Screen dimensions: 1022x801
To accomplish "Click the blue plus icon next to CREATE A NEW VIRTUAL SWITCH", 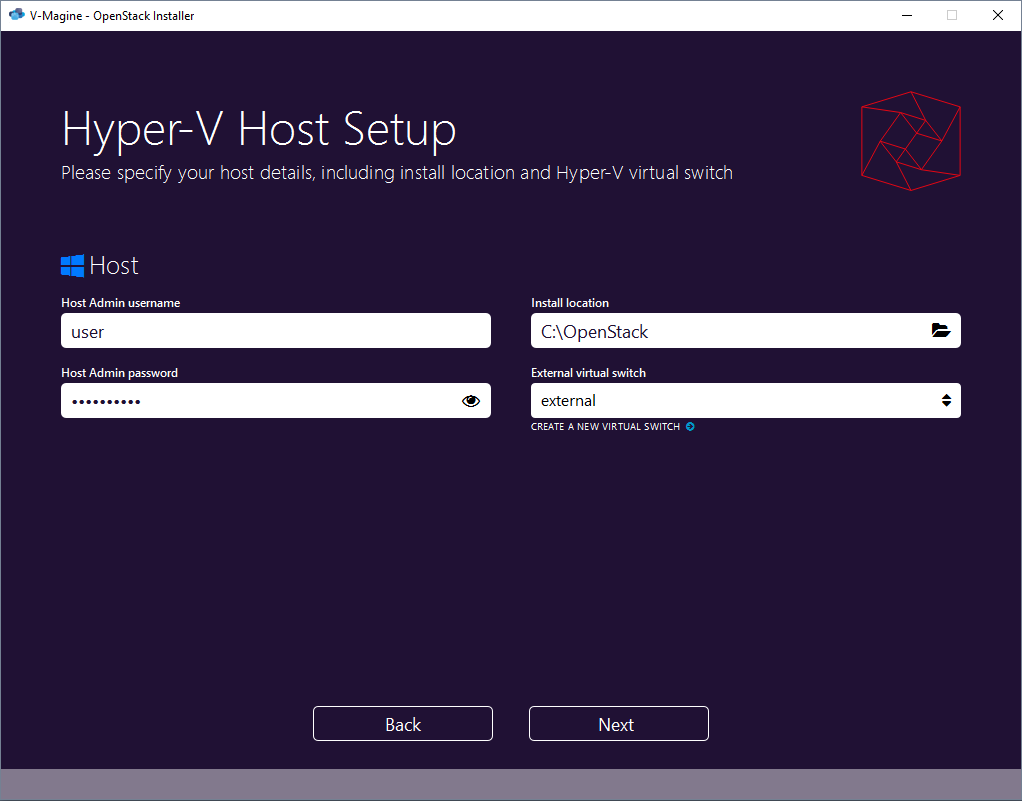I will coord(690,426).
